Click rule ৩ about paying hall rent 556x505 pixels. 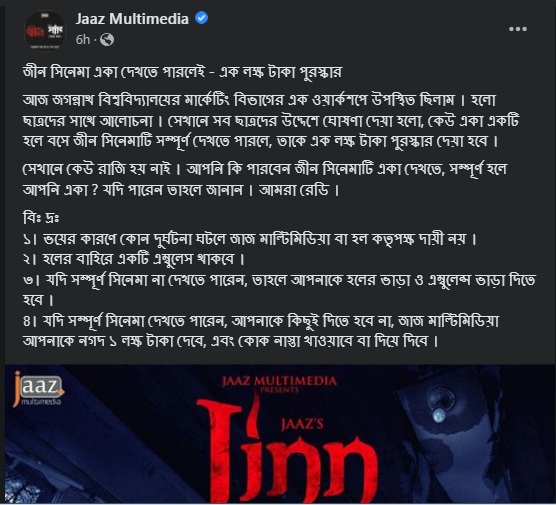279,290
